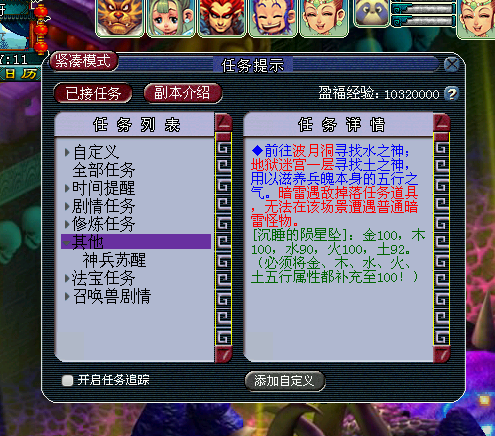Switch to the 副本介绍 tab
Viewport: 495px width, 436px height.
[183, 93]
